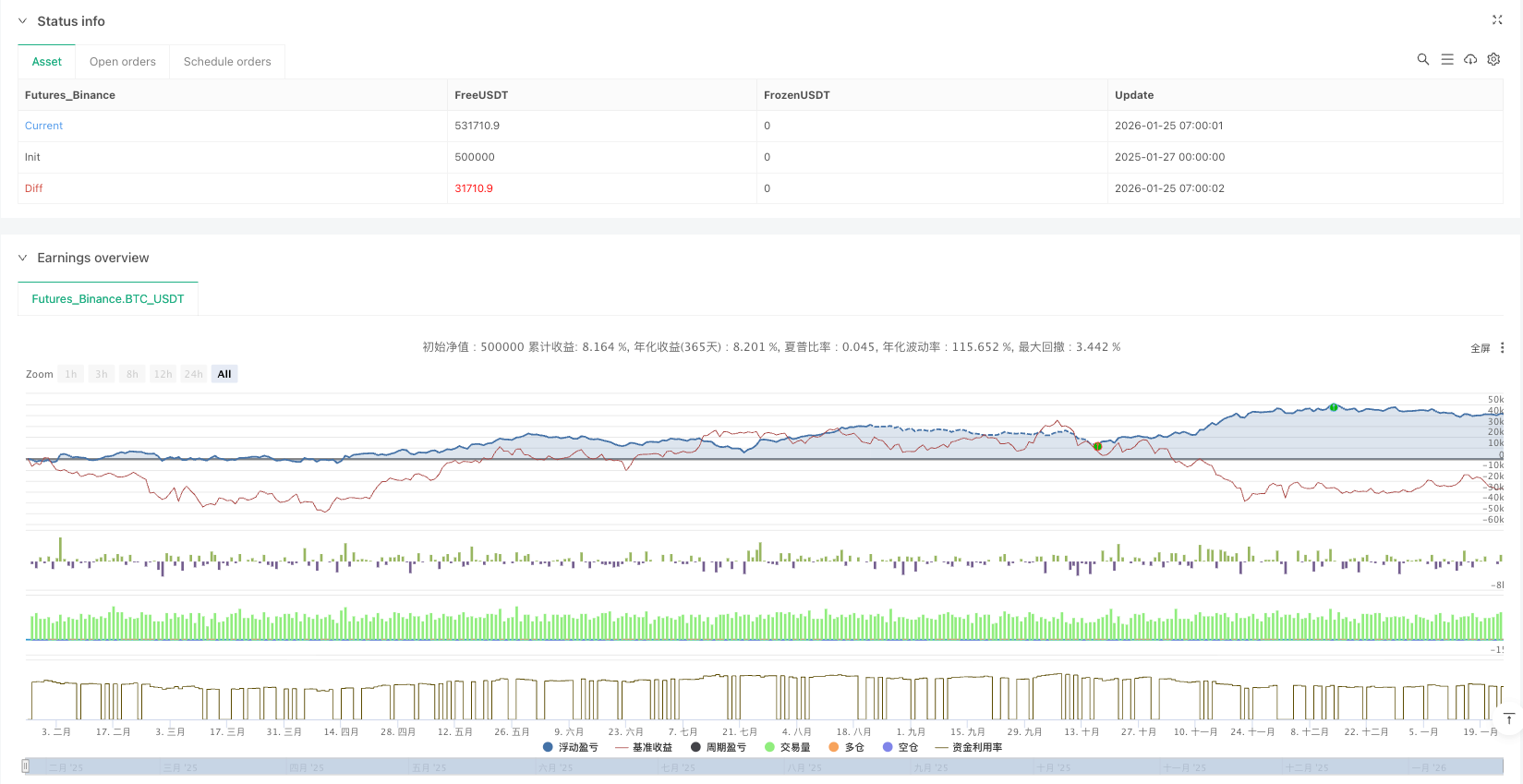
Task: Select the 24h zoom range
Action: pyautogui.click(x=193, y=374)
